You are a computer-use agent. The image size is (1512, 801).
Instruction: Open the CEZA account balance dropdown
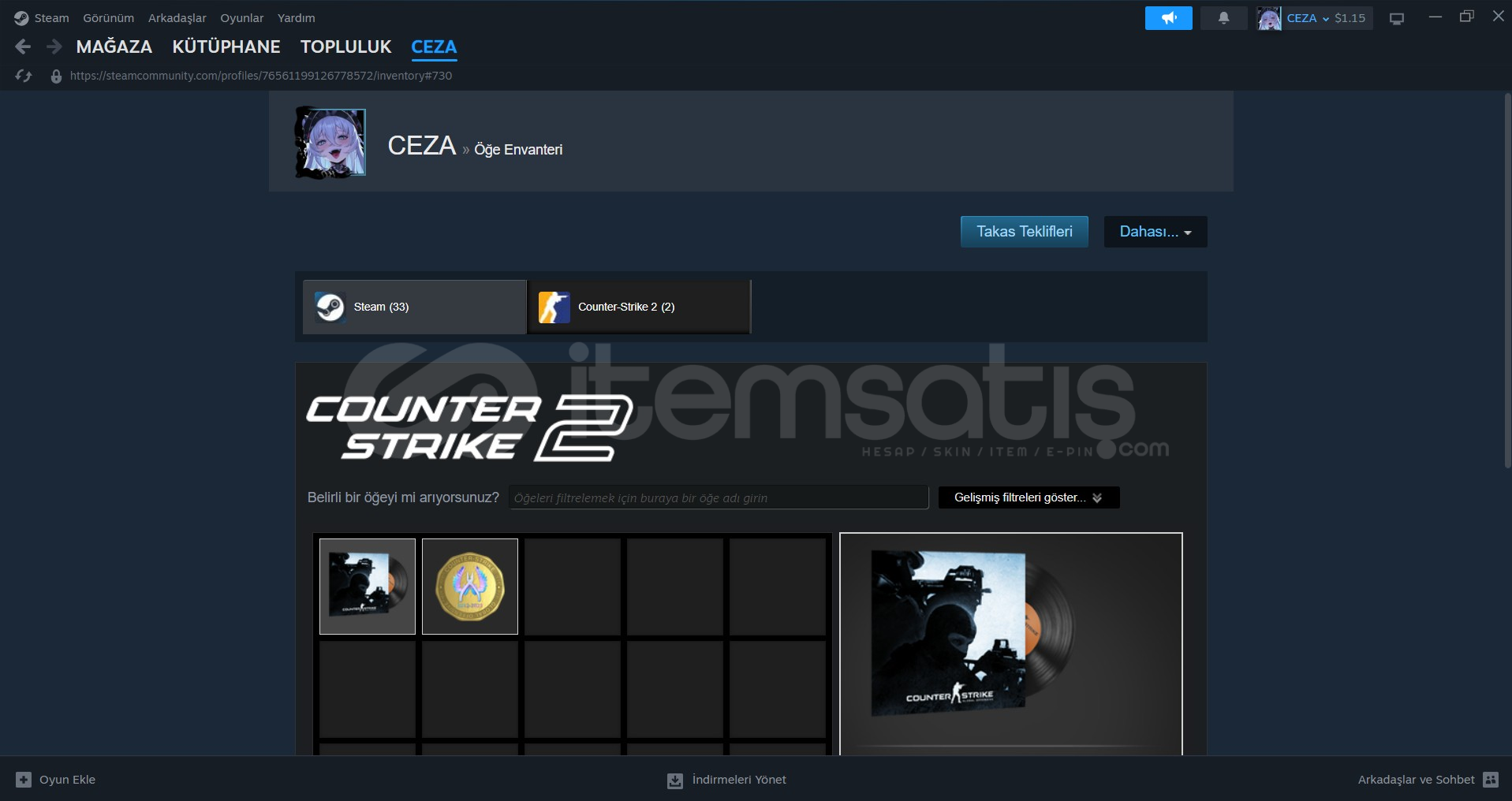(x=1327, y=18)
